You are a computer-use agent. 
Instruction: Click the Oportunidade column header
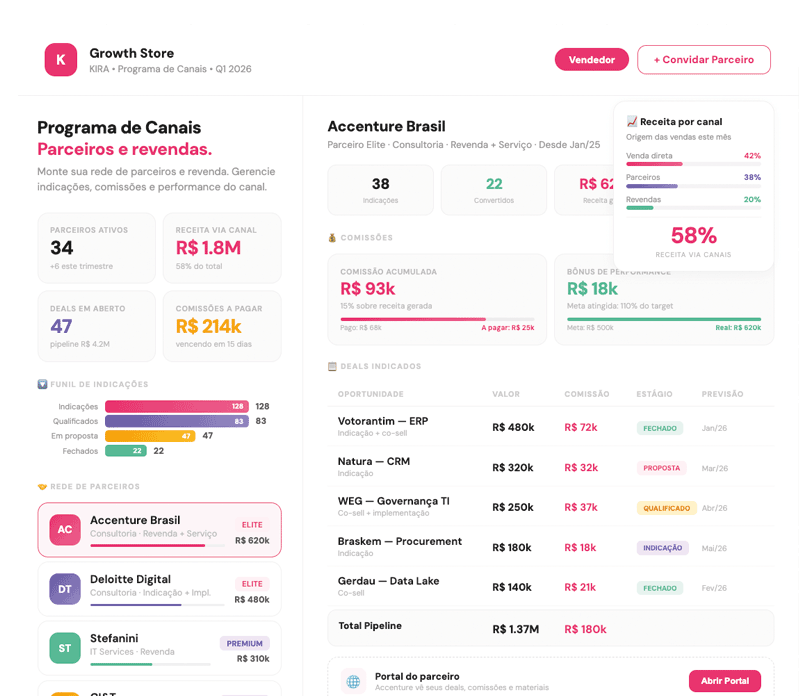tap(370, 394)
